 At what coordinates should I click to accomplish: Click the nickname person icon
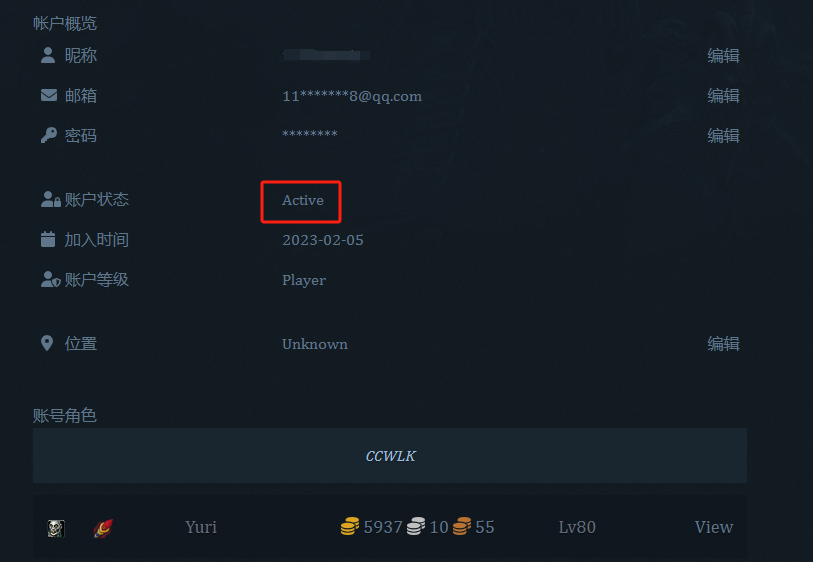[x=48, y=55]
